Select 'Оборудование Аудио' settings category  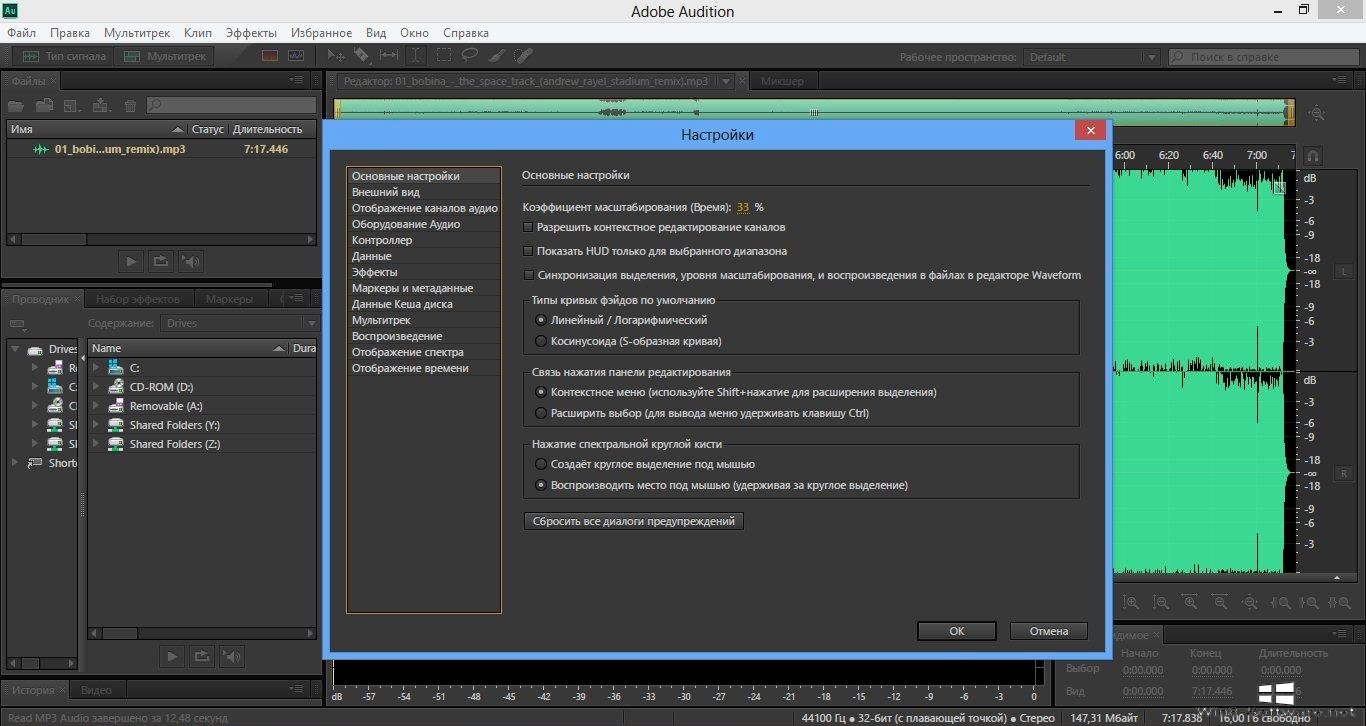coord(424,224)
